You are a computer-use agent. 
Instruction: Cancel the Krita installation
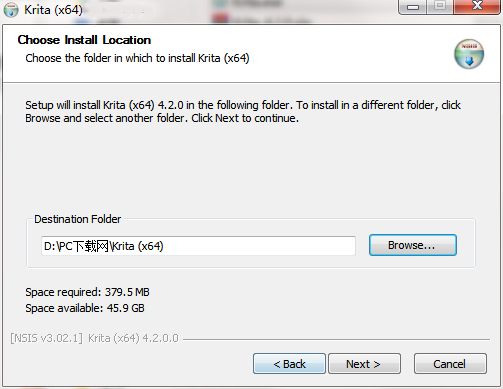coord(450,364)
